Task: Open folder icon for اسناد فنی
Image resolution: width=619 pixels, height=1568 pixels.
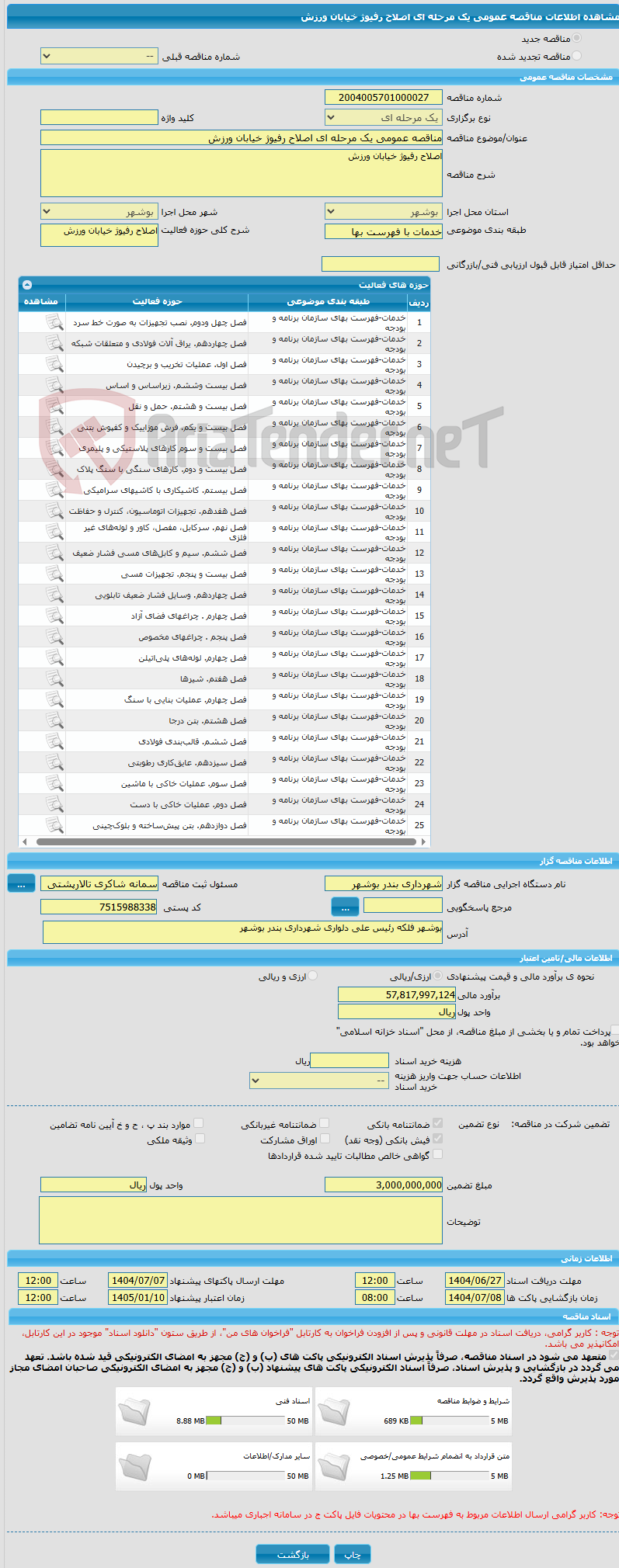Action: [134, 1412]
